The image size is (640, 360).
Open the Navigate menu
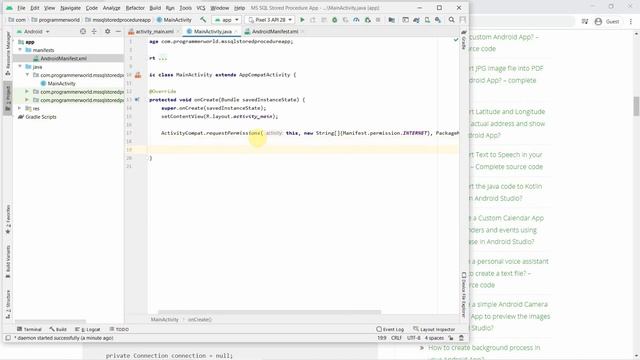[70, 8]
